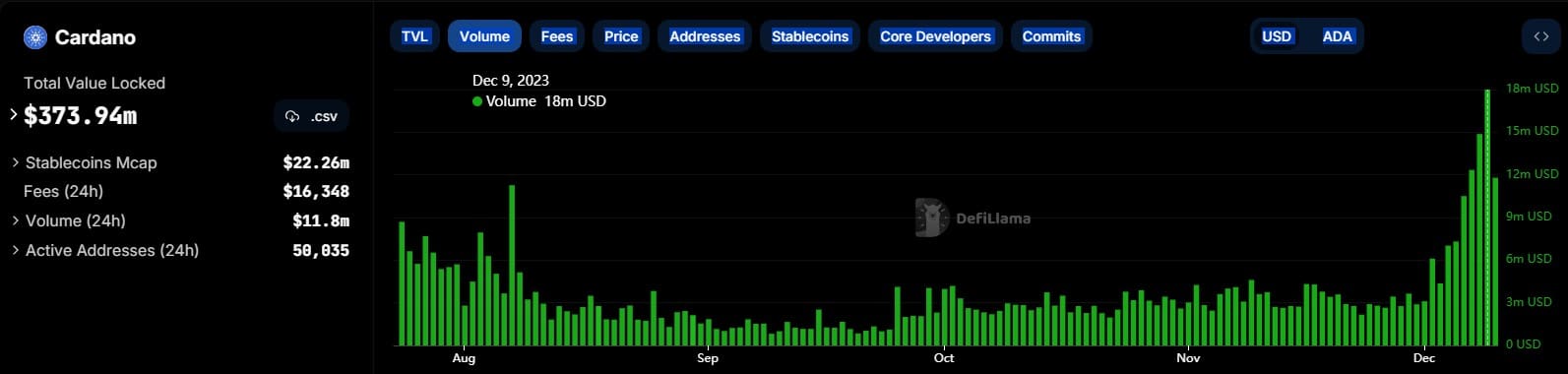1568x374 pixels.
Task: Toggle the Core Developers chart metric
Action: pos(935,36)
